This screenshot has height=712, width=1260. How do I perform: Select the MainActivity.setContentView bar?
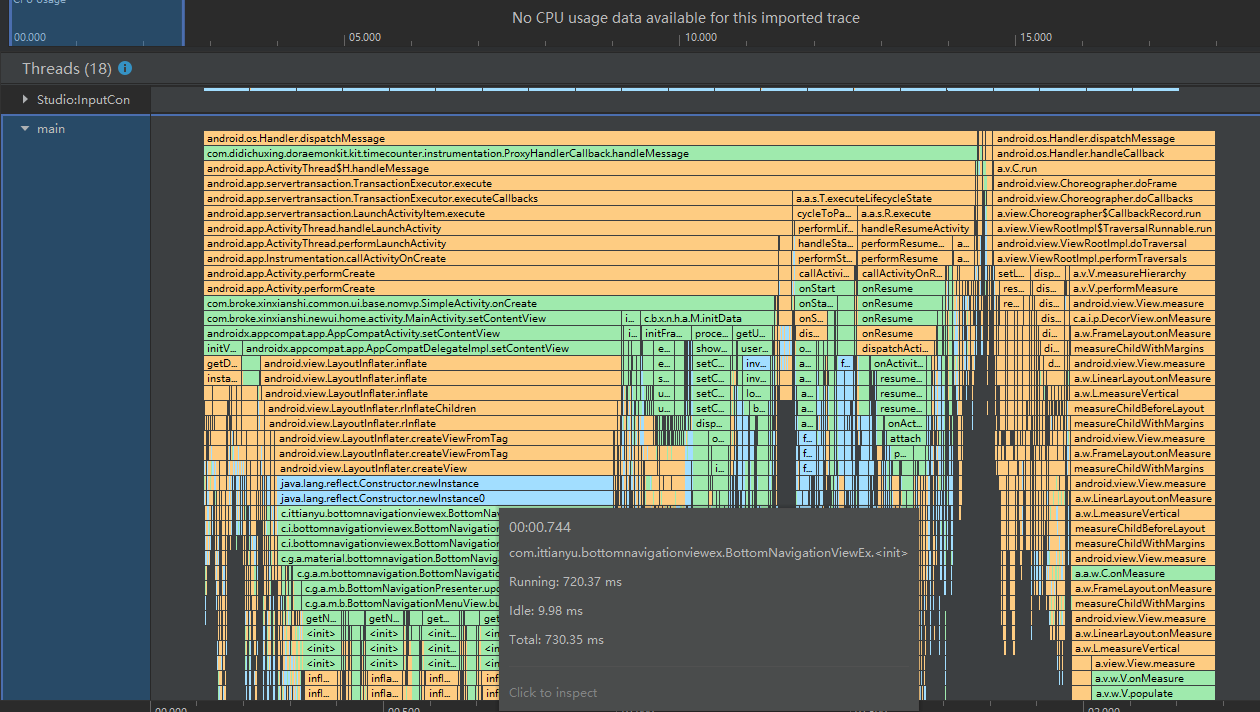[412, 319]
